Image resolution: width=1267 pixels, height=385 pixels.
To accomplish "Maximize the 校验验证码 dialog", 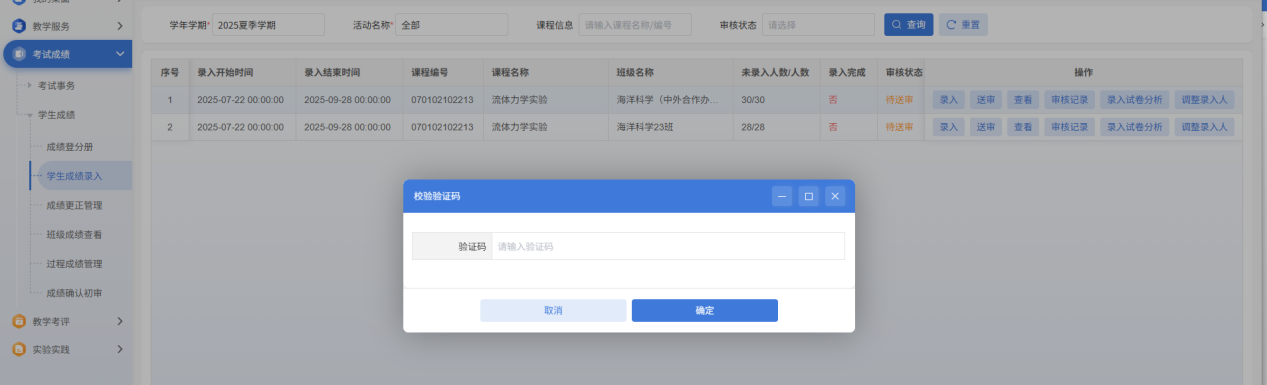I will point(809,196).
